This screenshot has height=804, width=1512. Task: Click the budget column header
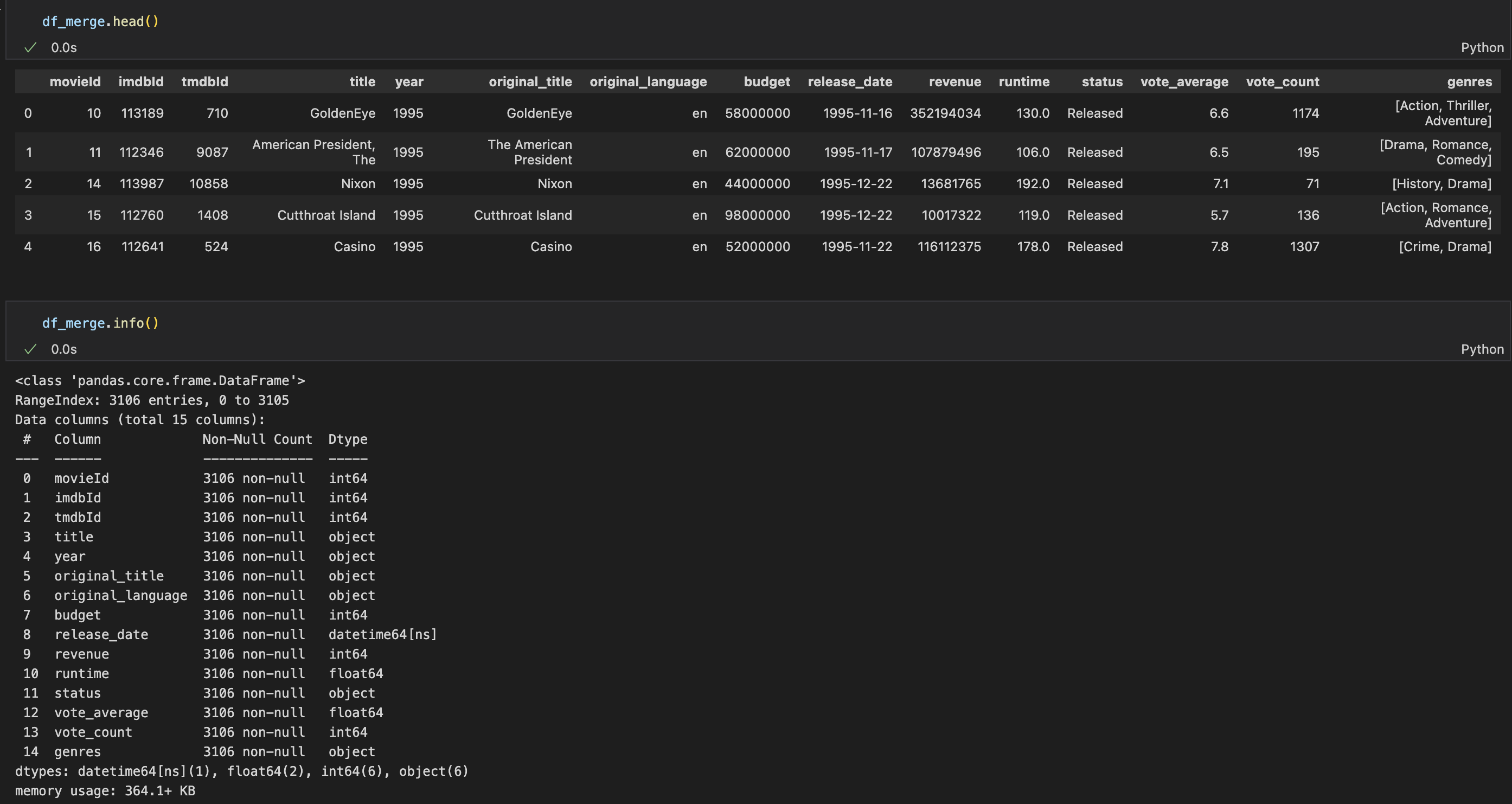766,81
